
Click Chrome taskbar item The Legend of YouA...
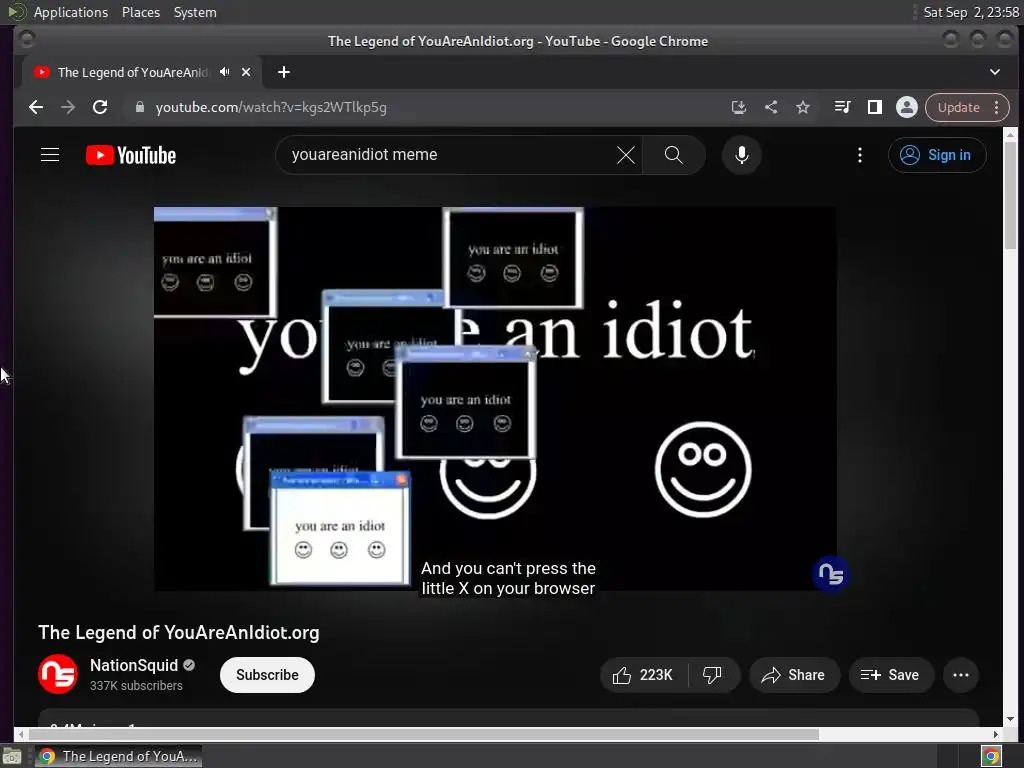(x=118, y=756)
